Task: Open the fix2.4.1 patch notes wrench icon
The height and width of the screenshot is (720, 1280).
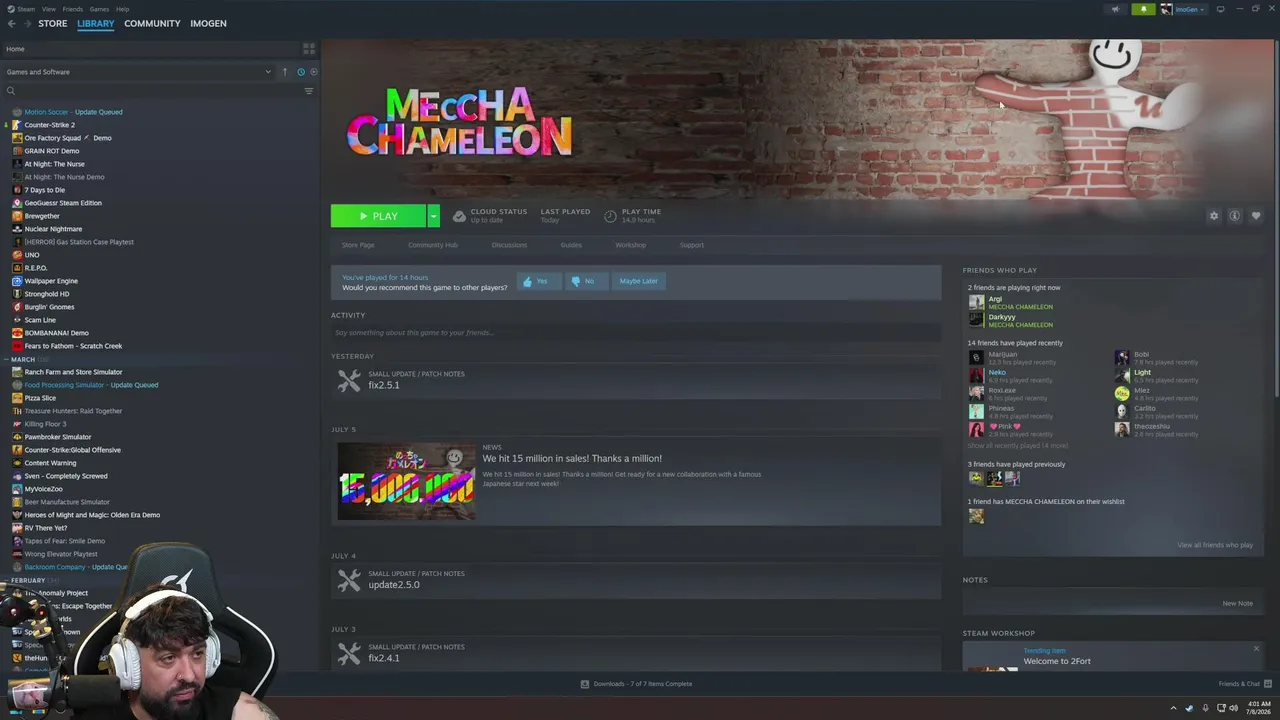Action: click(x=349, y=653)
